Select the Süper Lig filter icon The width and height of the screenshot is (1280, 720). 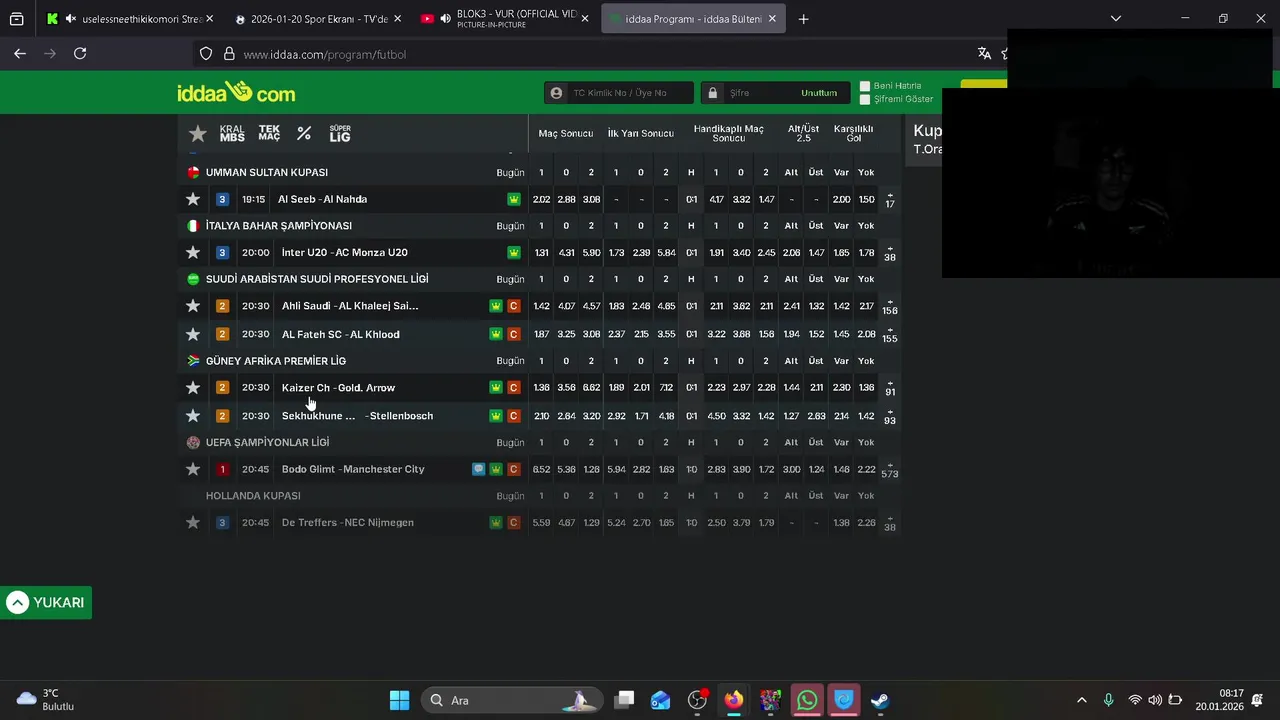coord(340,133)
